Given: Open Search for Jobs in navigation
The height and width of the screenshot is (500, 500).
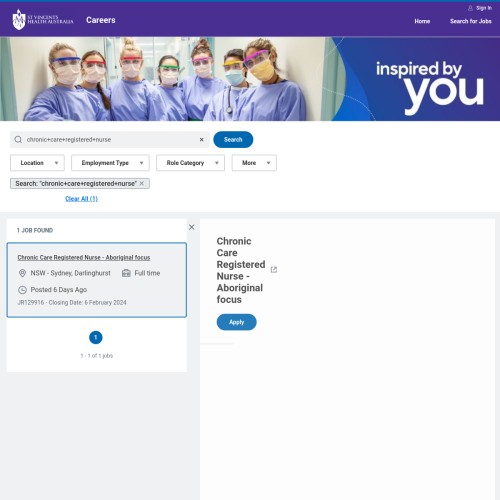Looking at the screenshot, I should pos(471,21).
